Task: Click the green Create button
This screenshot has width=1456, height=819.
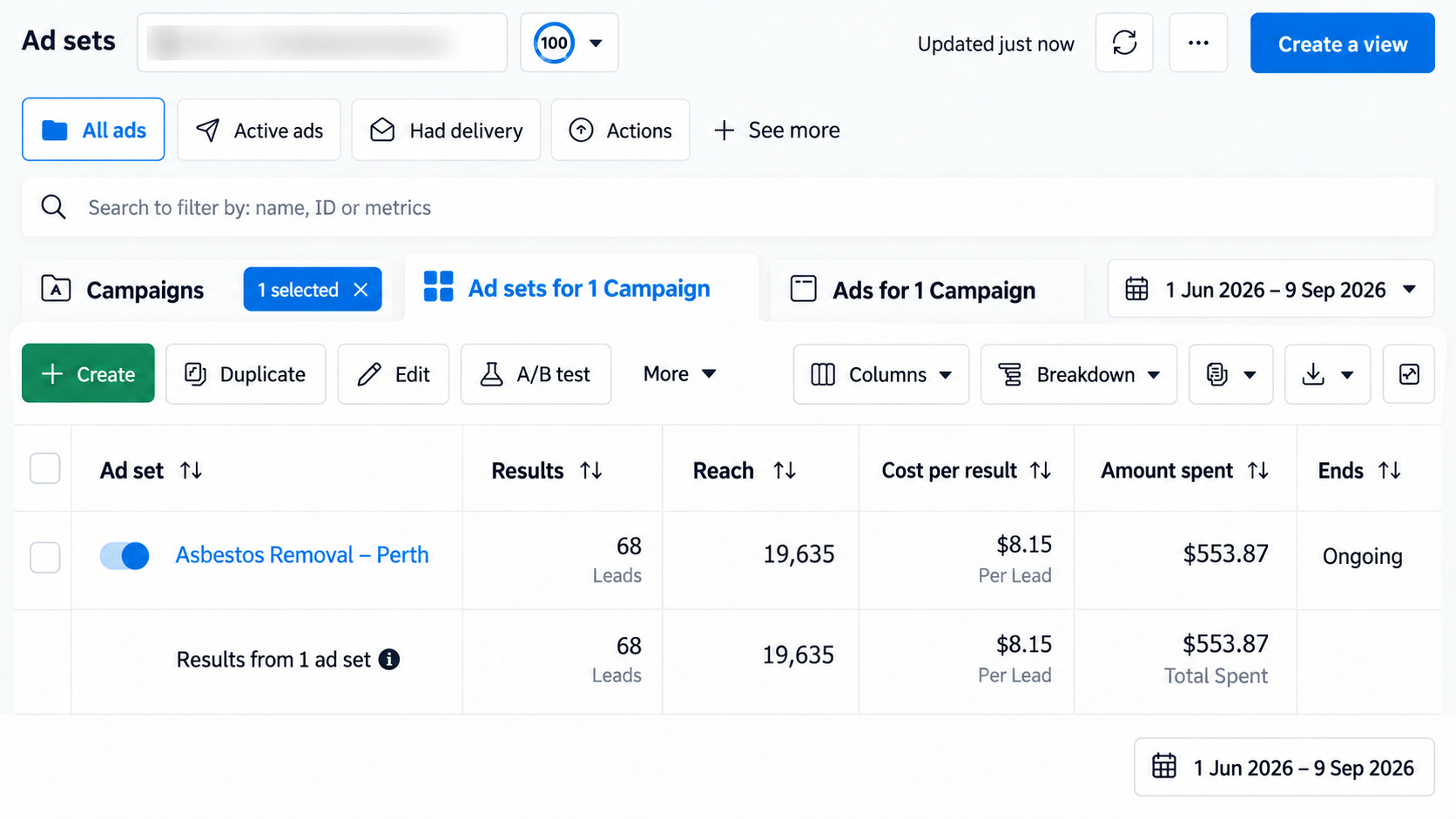Action: pyautogui.click(x=88, y=373)
